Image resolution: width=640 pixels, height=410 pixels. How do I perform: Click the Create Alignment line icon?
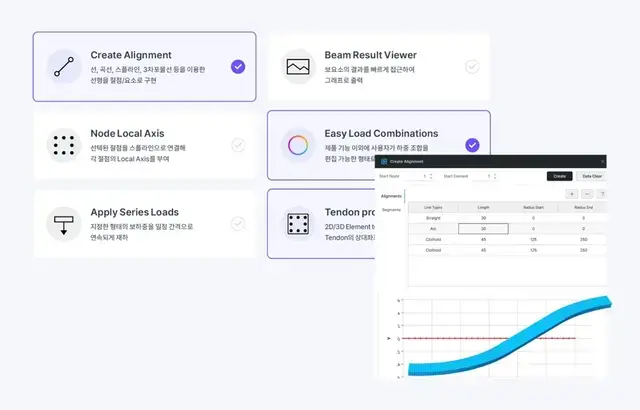point(65,67)
